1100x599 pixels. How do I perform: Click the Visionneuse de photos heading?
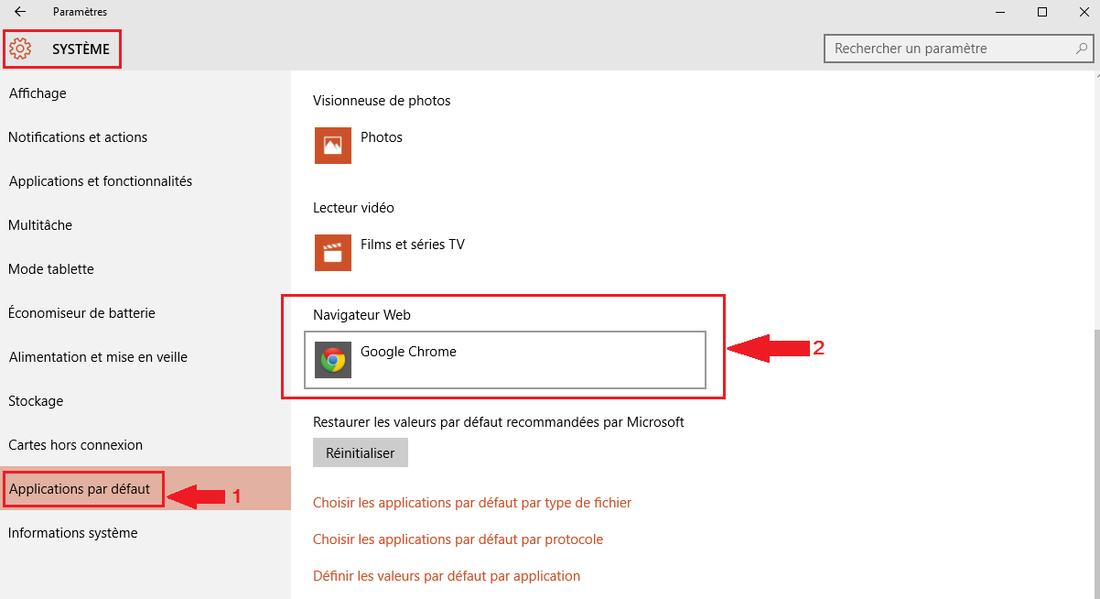(x=382, y=101)
